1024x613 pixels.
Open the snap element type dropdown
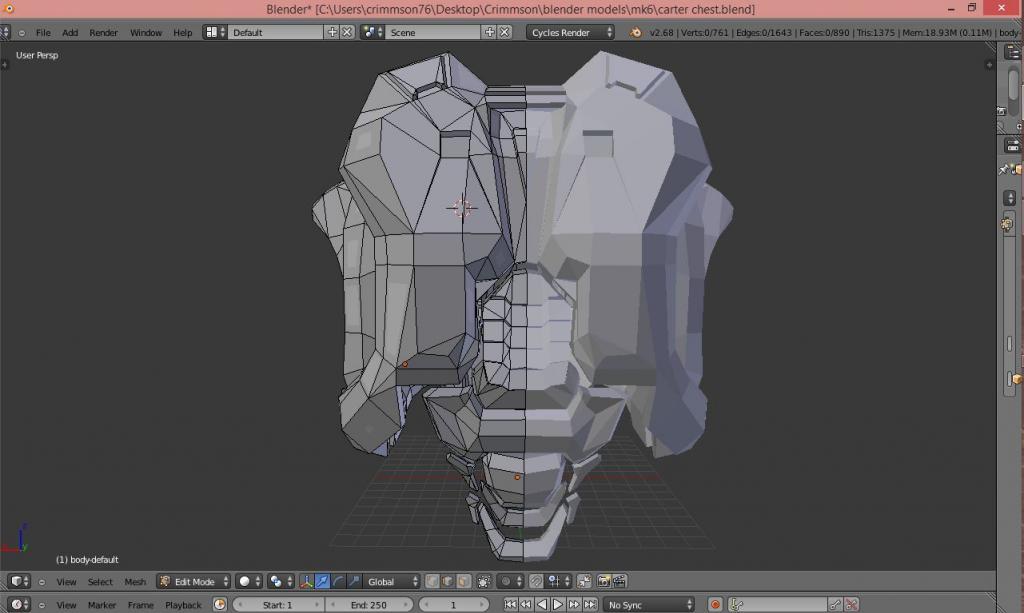click(x=558, y=581)
